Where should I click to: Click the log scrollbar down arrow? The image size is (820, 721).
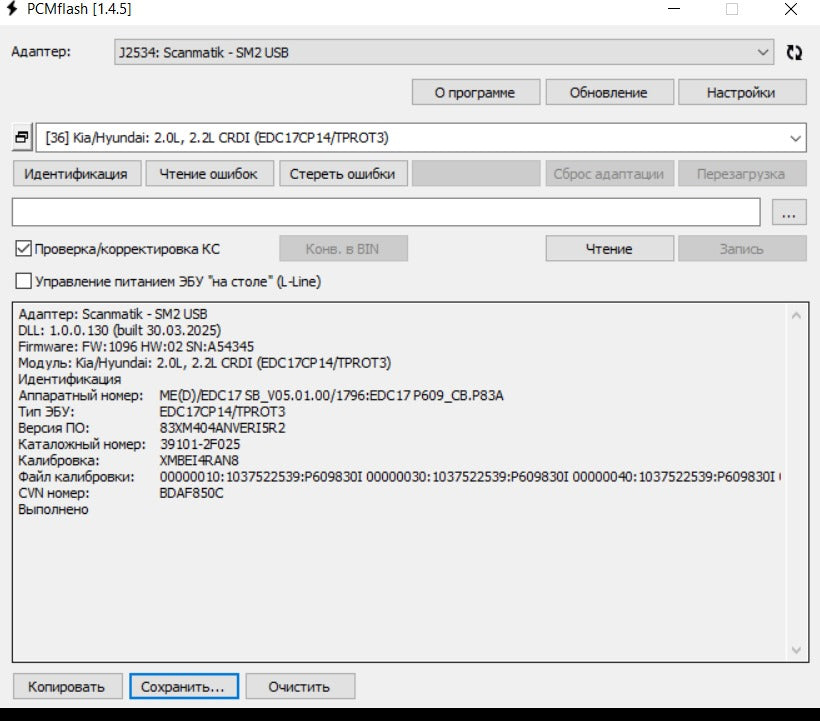[796, 650]
